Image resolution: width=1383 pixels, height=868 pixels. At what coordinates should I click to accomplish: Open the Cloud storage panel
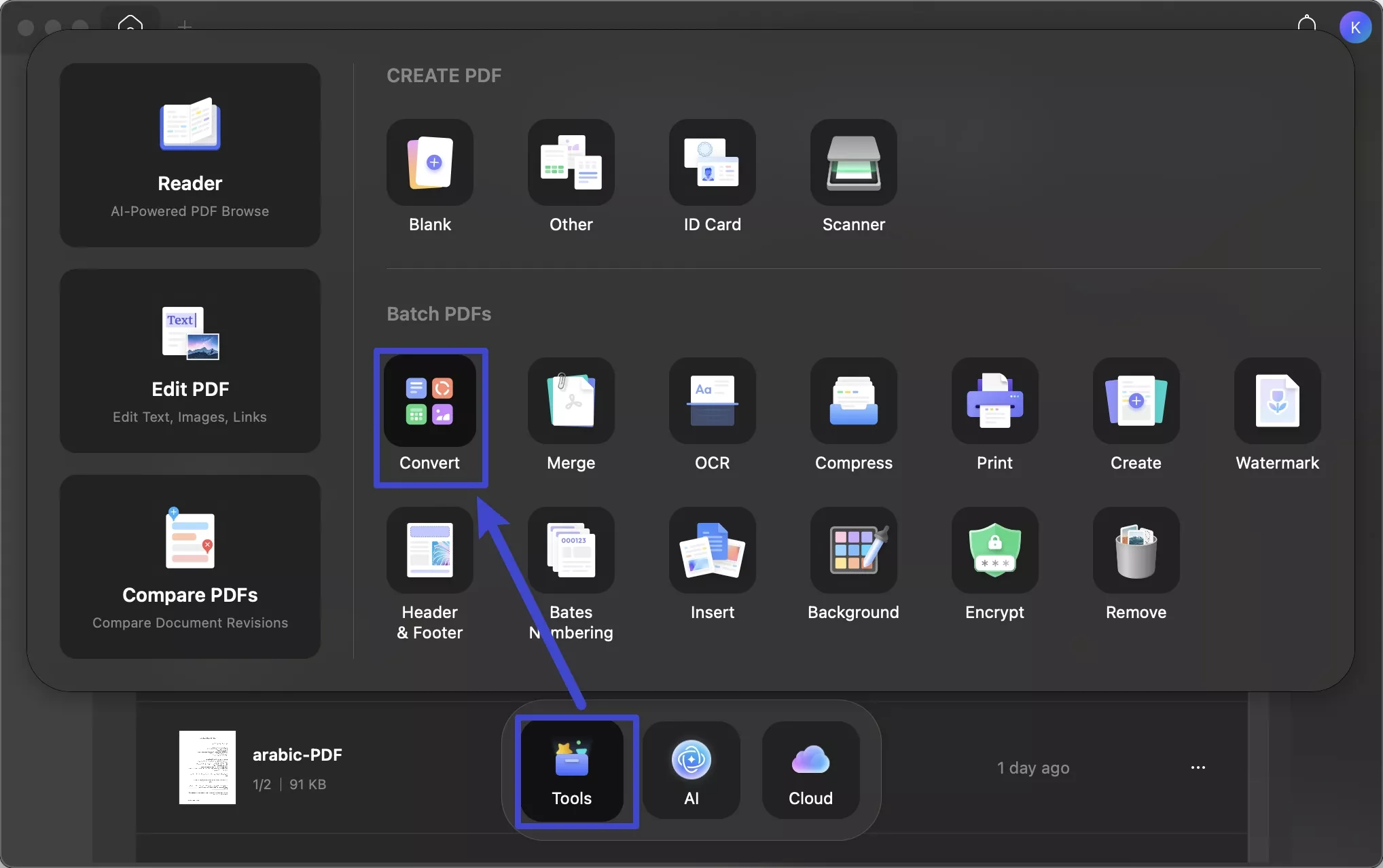point(809,771)
